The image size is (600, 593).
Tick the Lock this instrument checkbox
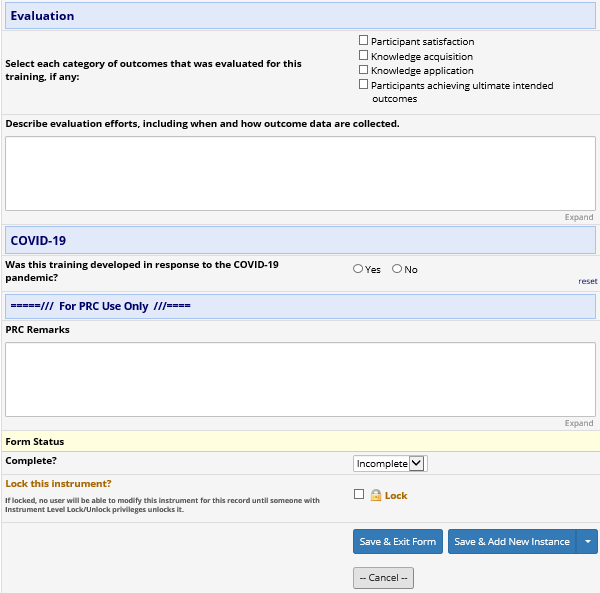point(359,494)
